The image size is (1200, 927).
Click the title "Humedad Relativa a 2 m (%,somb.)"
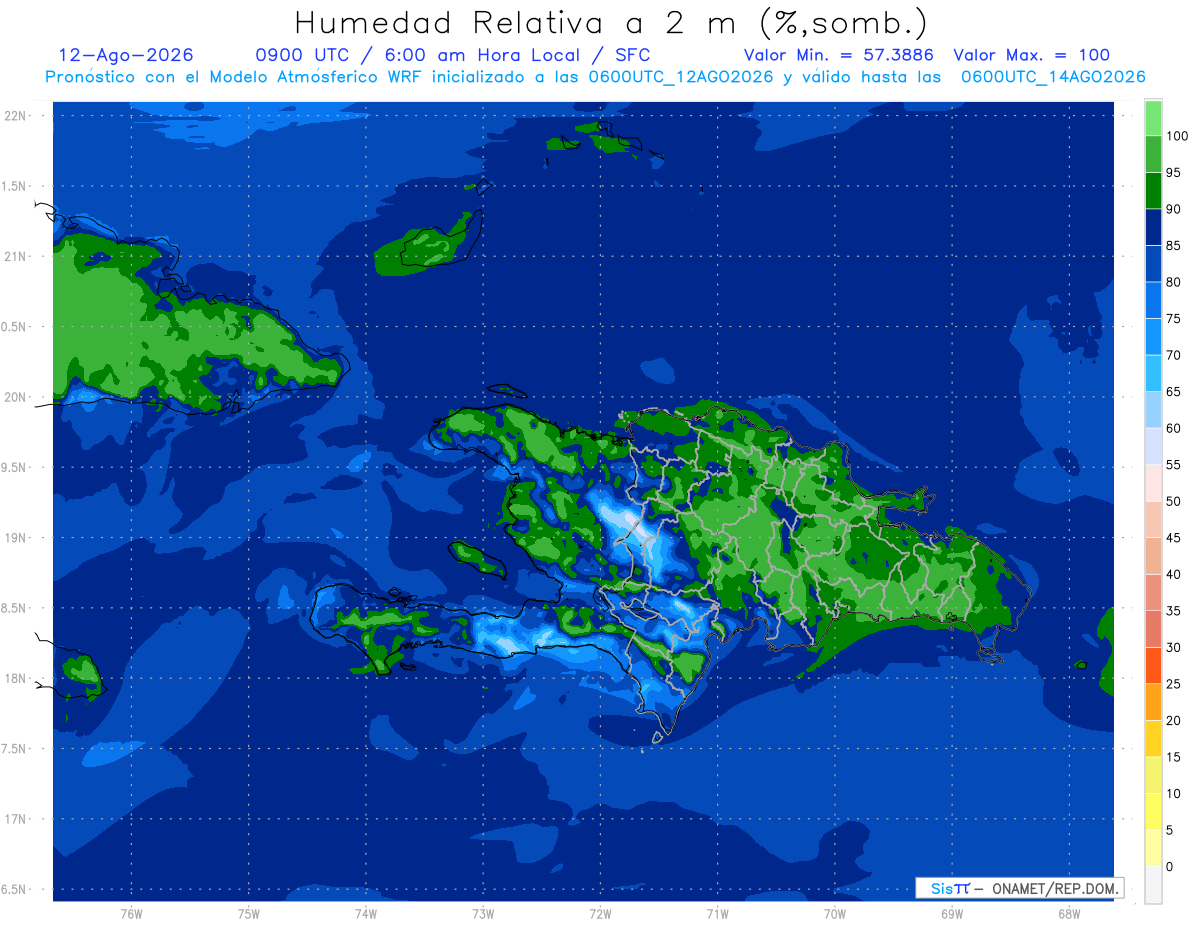click(x=611, y=22)
